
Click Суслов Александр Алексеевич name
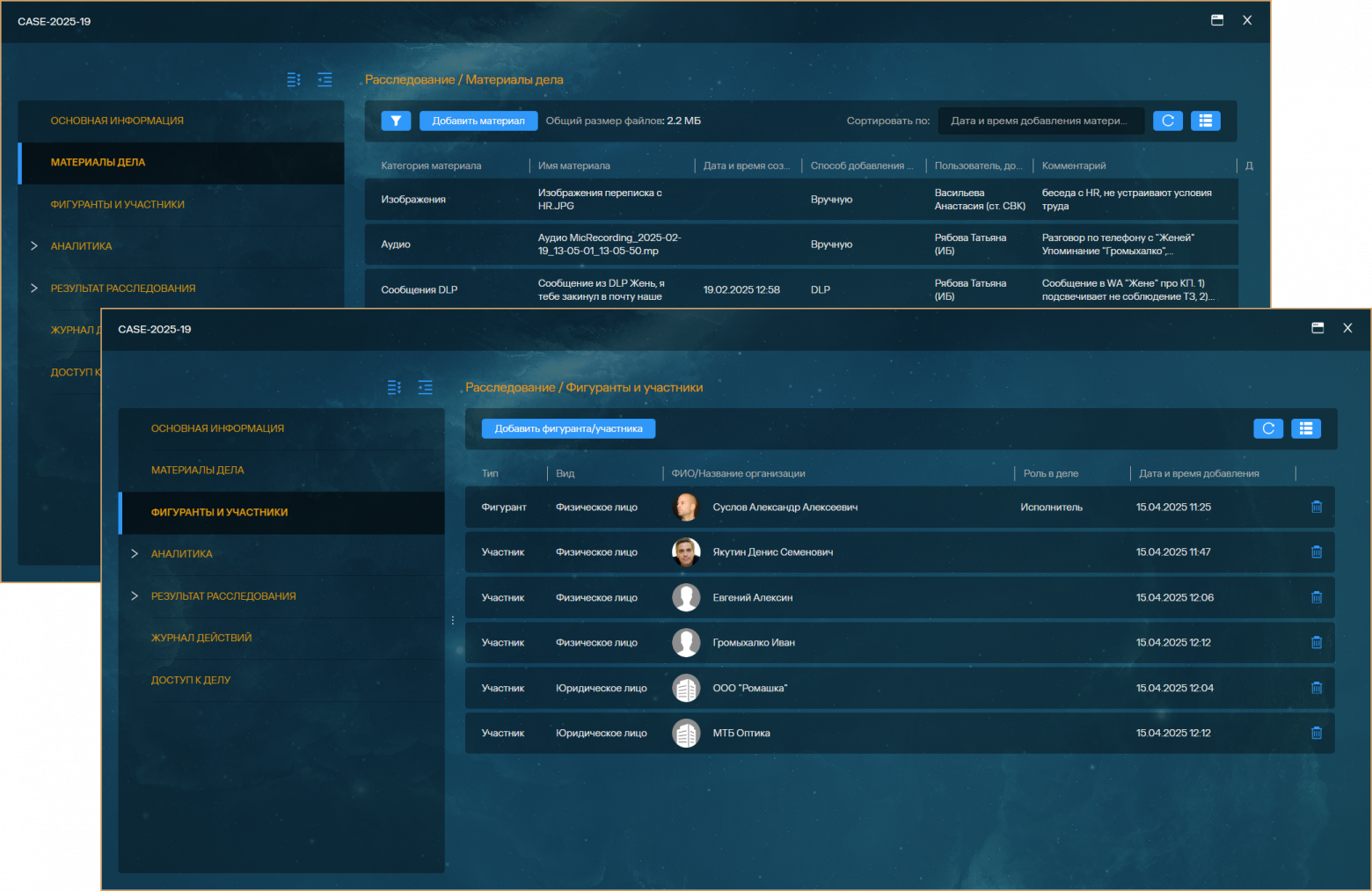785,508
